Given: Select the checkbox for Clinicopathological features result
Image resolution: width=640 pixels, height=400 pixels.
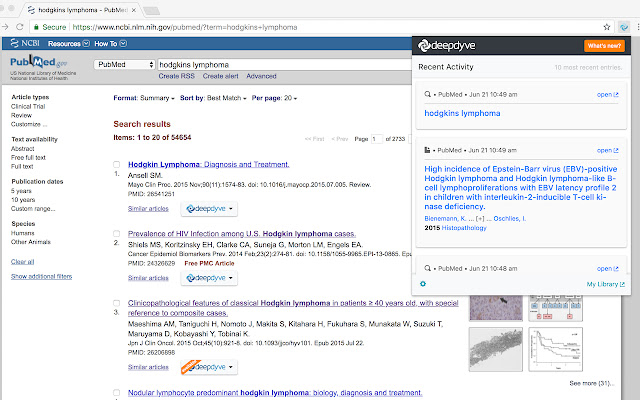Looking at the screenshot, I should (x=116, y=303).
